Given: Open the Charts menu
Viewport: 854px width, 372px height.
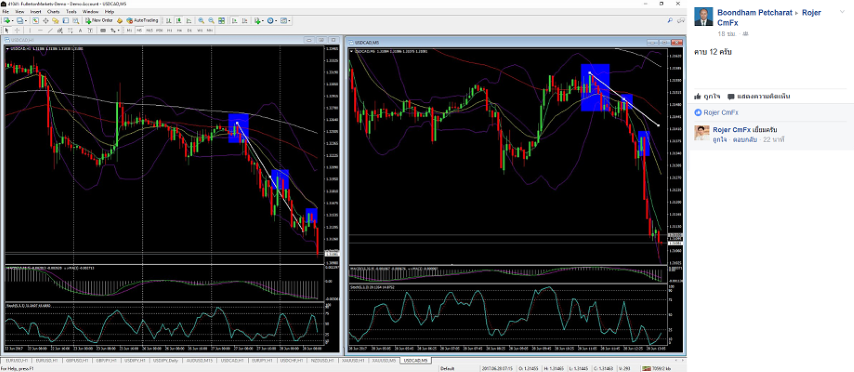Looking at the screenshot, I should (x=53, y=11).
